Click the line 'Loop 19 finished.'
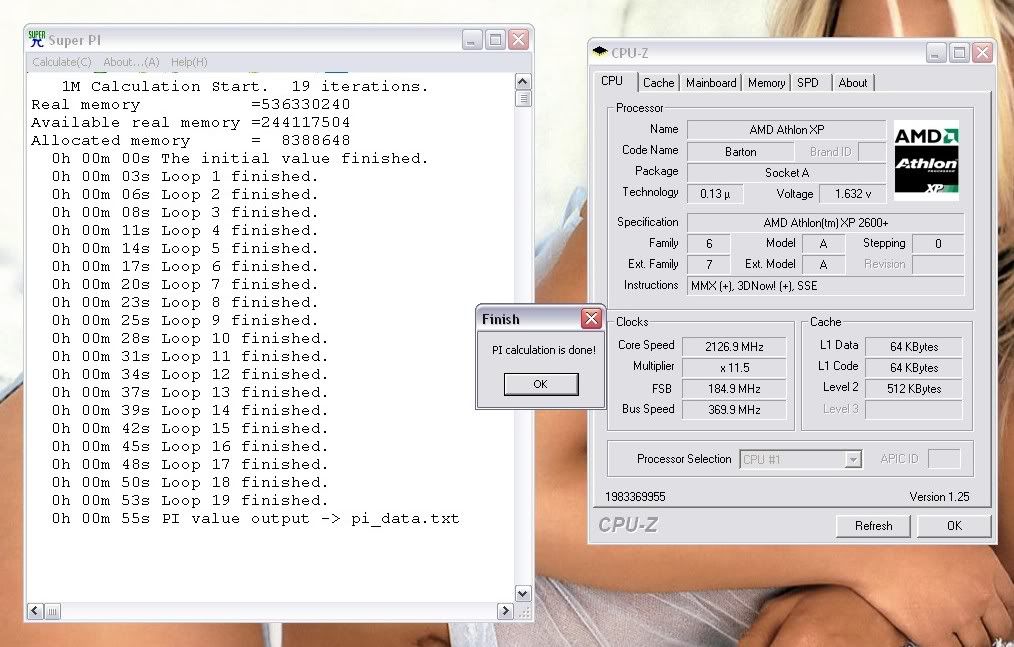Viewport: 1014px width, 647px height. click(x=190, y=500)
